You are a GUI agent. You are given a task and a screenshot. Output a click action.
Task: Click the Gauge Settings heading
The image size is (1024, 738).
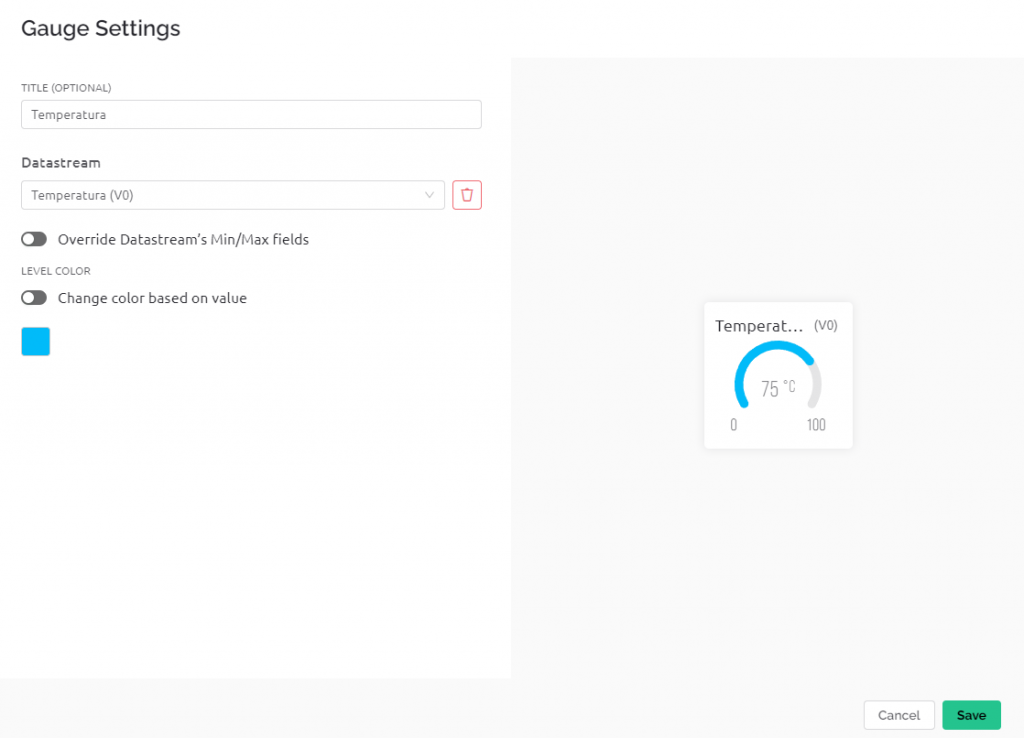click(101, 28)
